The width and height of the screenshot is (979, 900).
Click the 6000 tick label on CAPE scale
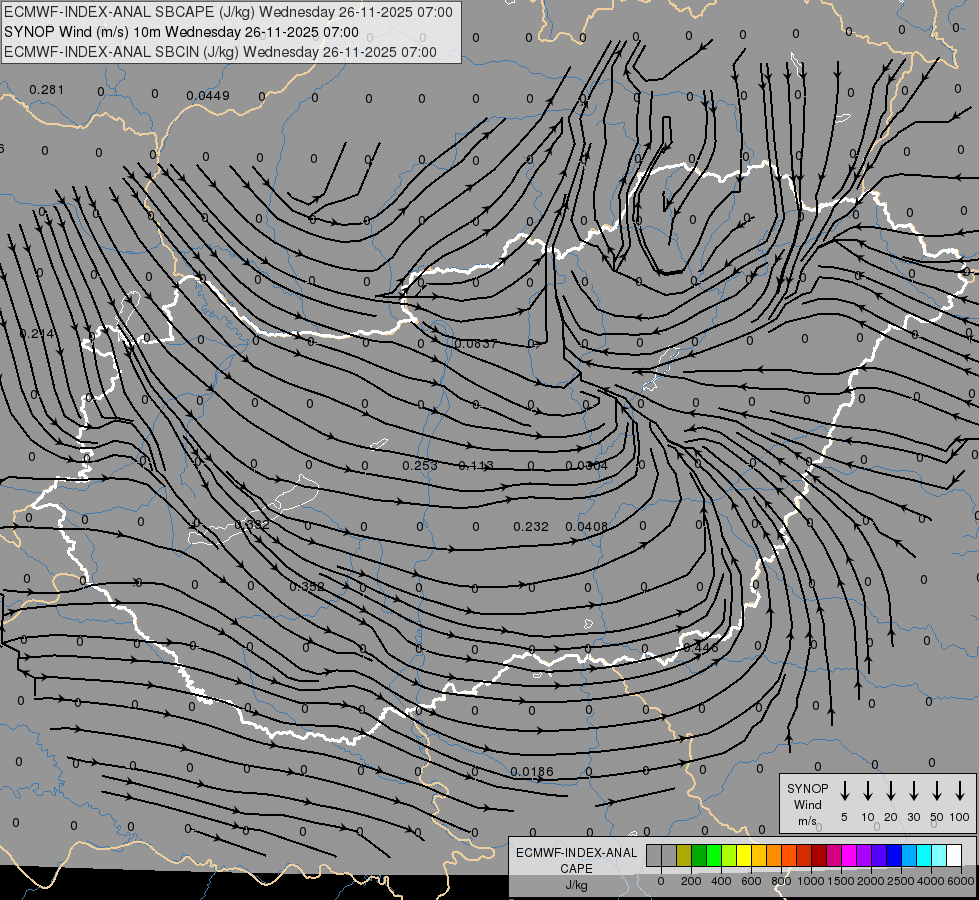click(961, 881)
